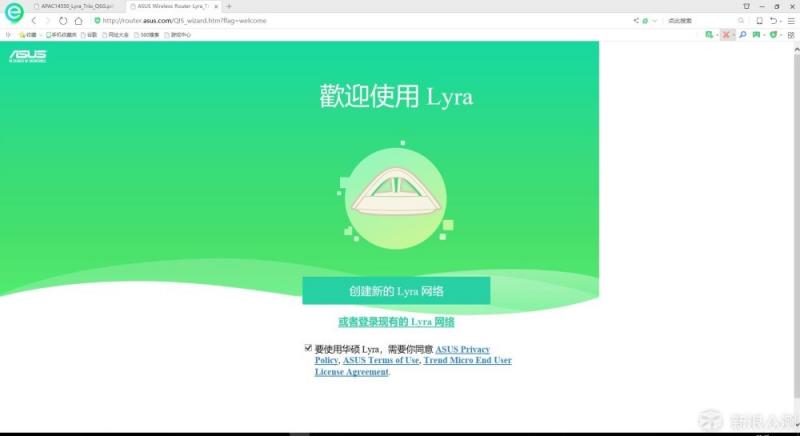Viewport: 800px width, 436px height.
Task: Open the browser hamburger menu
Action: coord(791,21)
